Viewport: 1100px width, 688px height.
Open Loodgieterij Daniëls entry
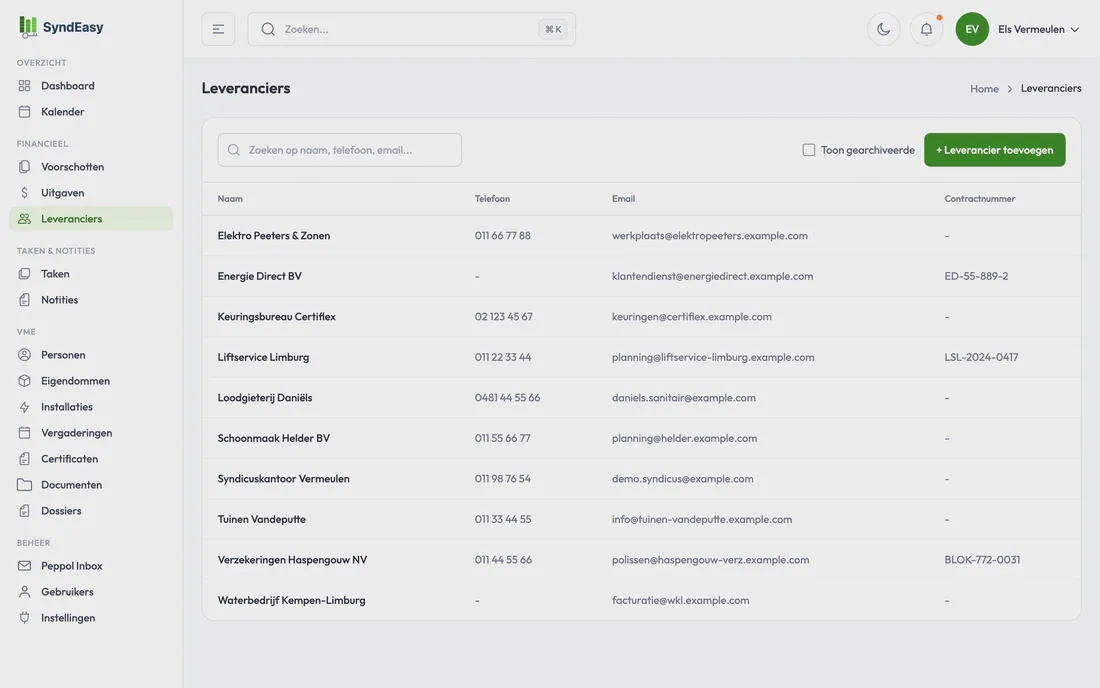point(264,398)
